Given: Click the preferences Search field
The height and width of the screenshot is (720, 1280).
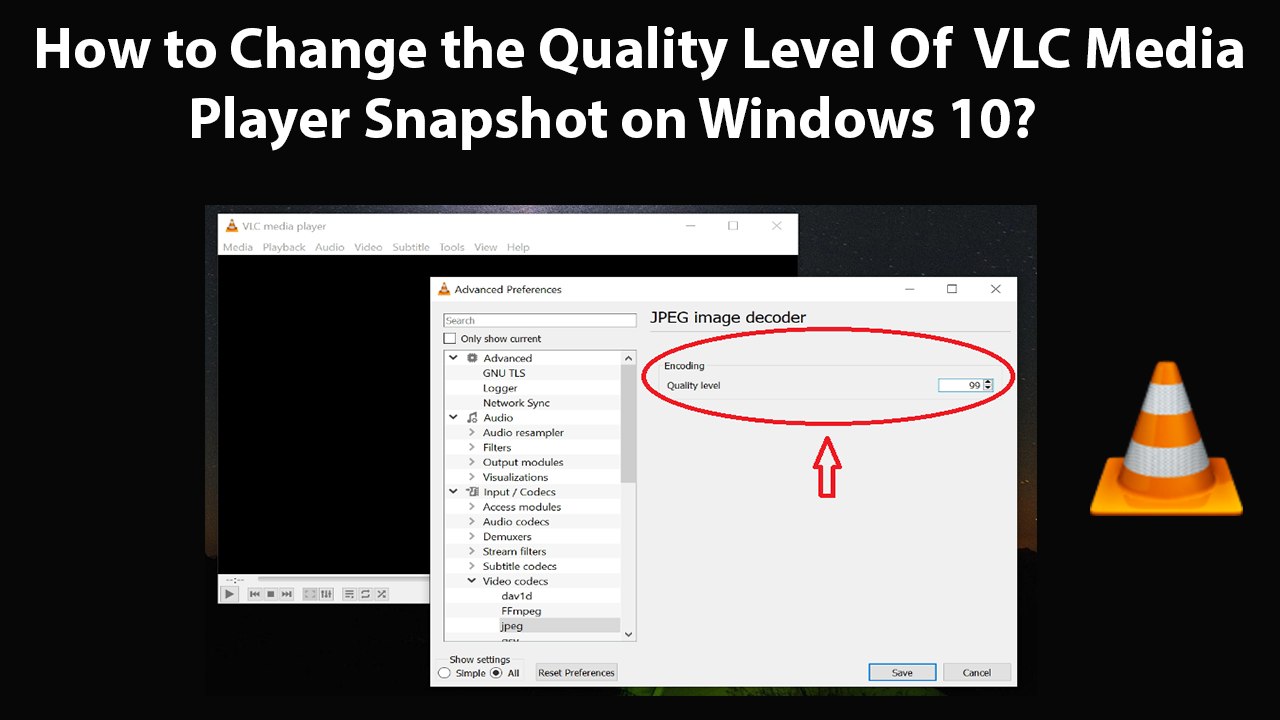Looking at the screenshot, I should pyautogui.click(x=540, y=320).
